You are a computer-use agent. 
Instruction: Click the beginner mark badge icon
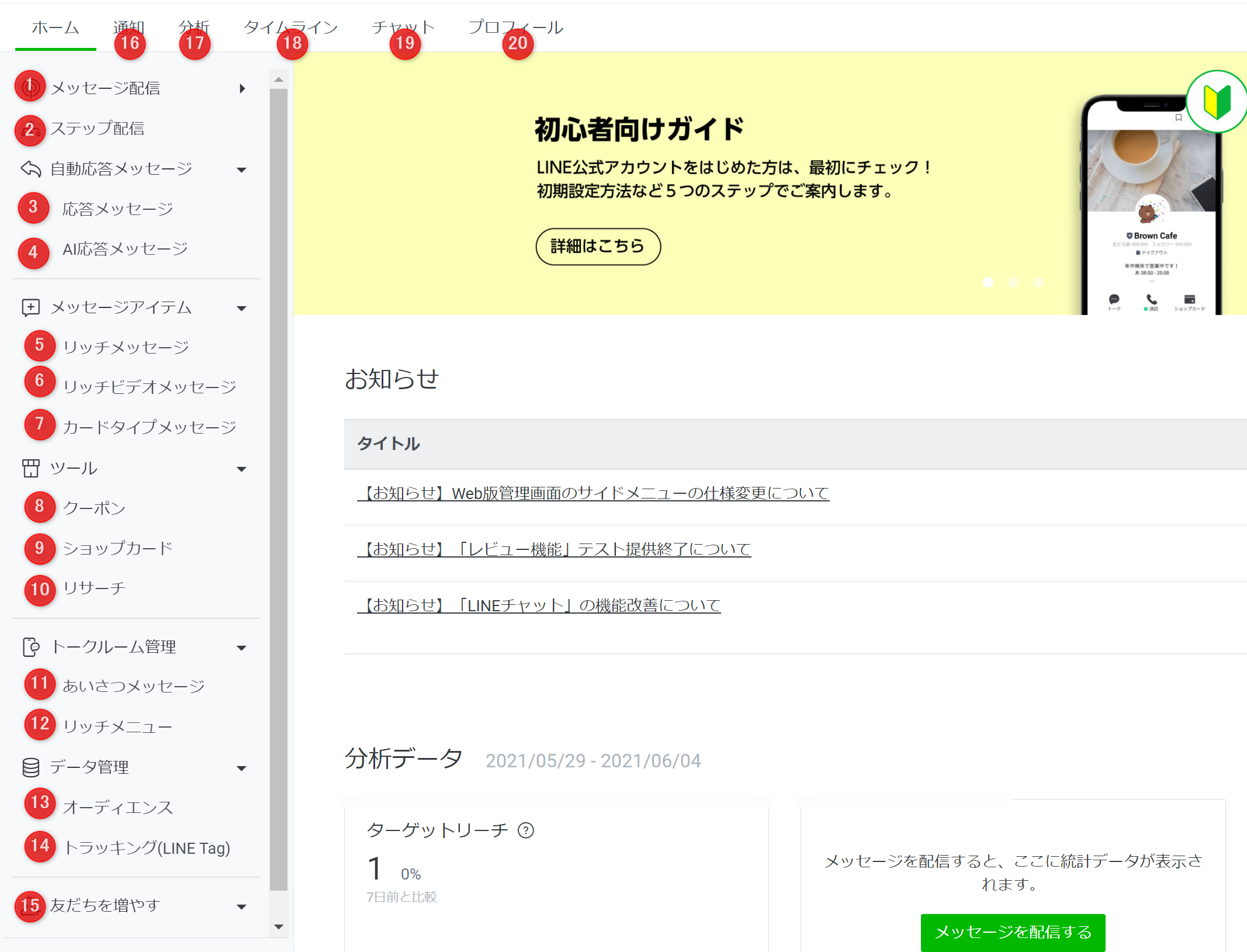pyautogui.click(x=1217, y=101)
